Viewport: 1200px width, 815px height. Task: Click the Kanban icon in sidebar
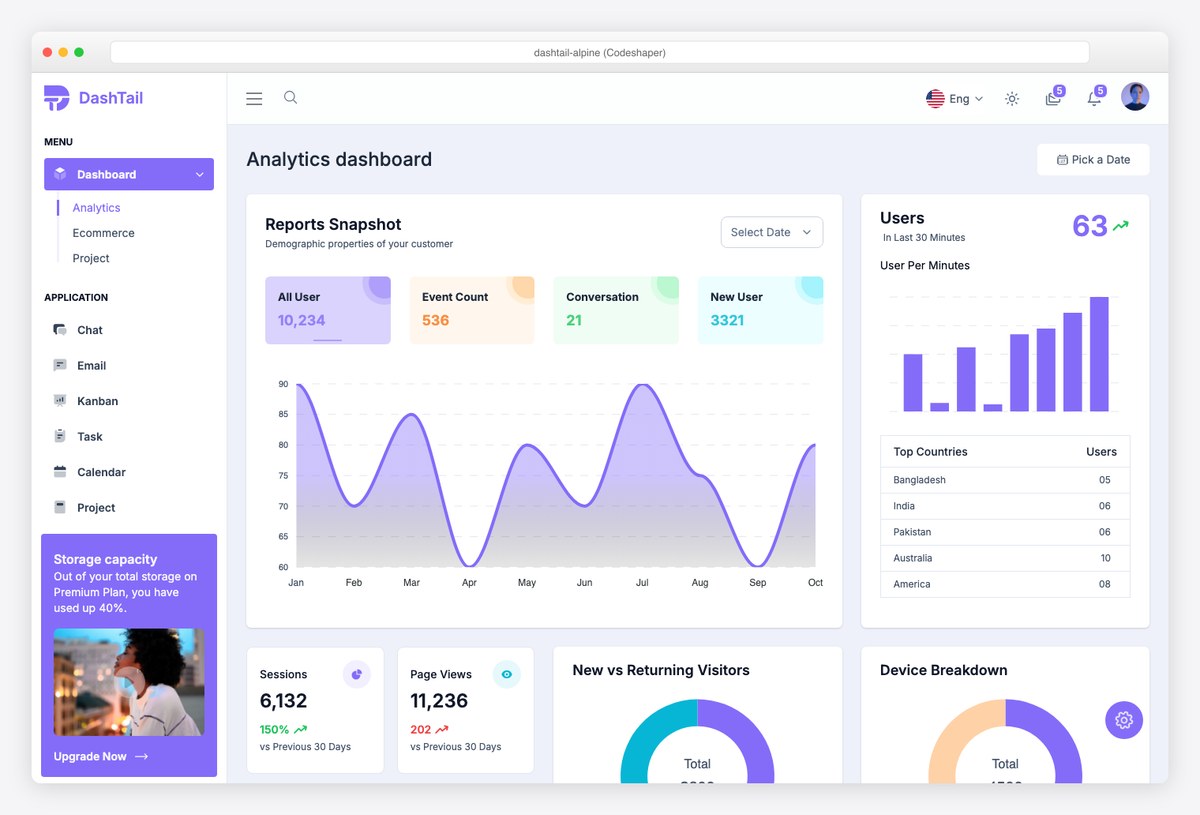coord(60,401)
